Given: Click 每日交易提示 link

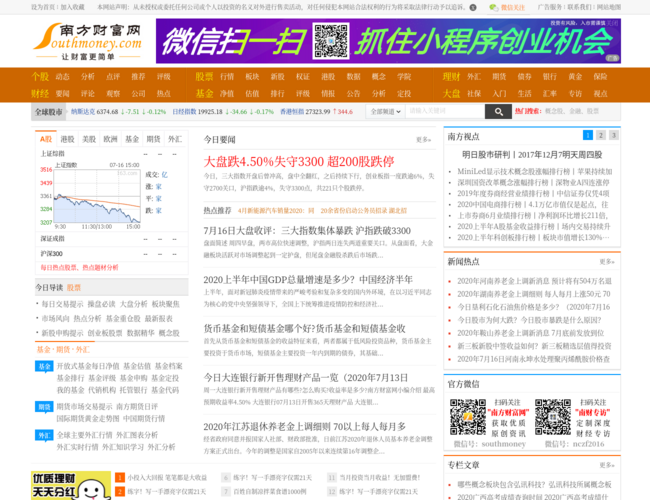Looking at the screenshot, I should [62, 304].
